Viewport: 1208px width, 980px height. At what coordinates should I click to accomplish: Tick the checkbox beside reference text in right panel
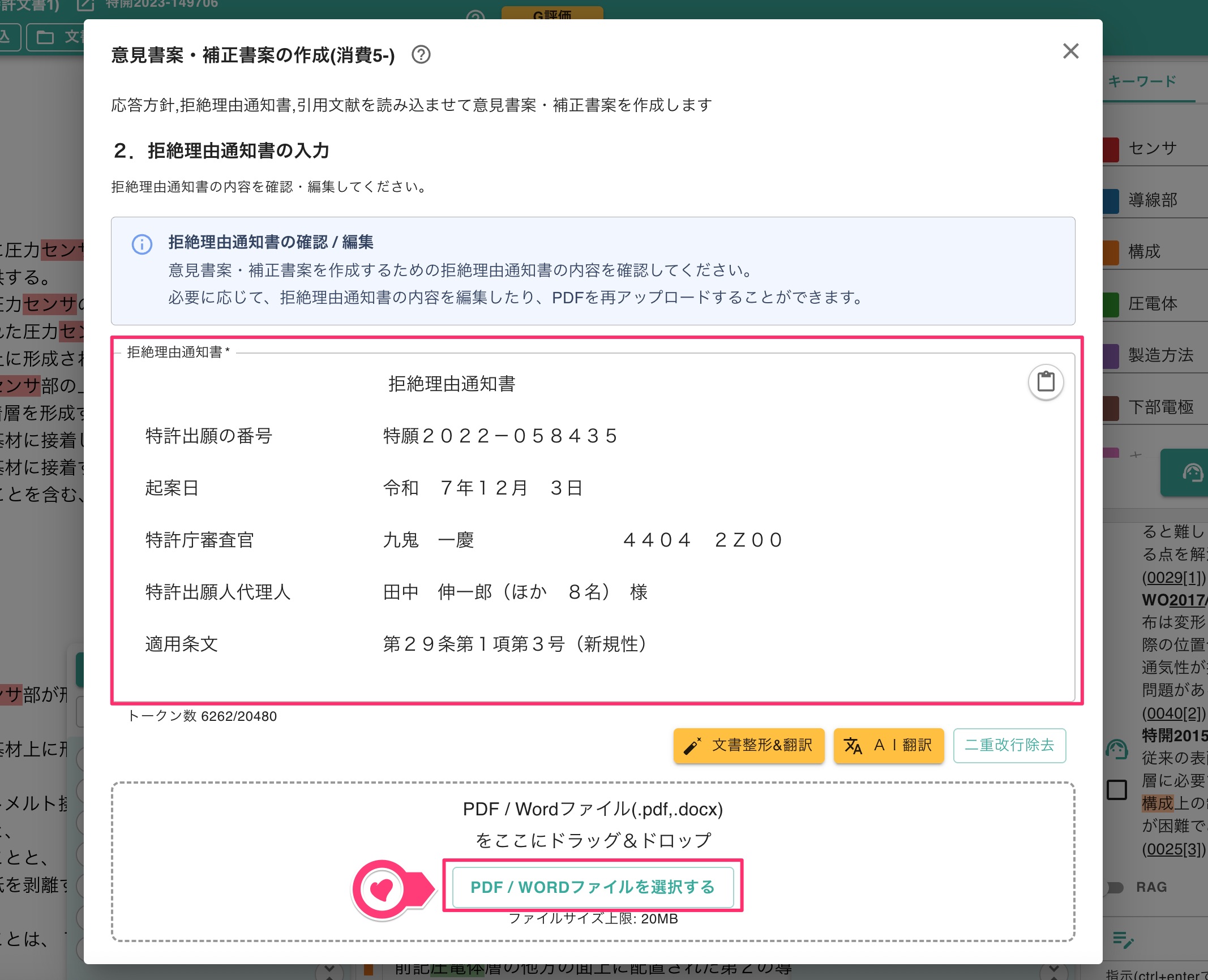pos(1116,789)
